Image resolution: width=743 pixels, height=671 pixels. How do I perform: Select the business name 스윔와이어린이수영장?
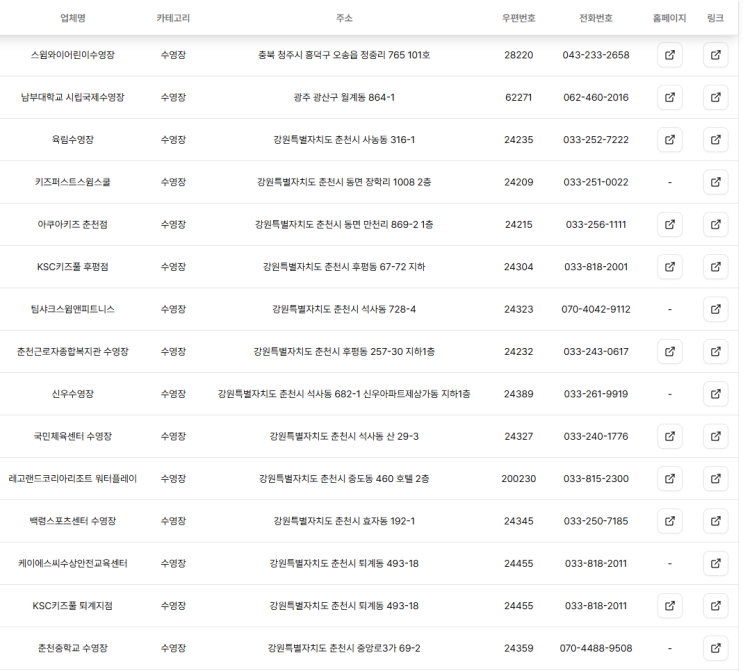[x=72, y=55]
